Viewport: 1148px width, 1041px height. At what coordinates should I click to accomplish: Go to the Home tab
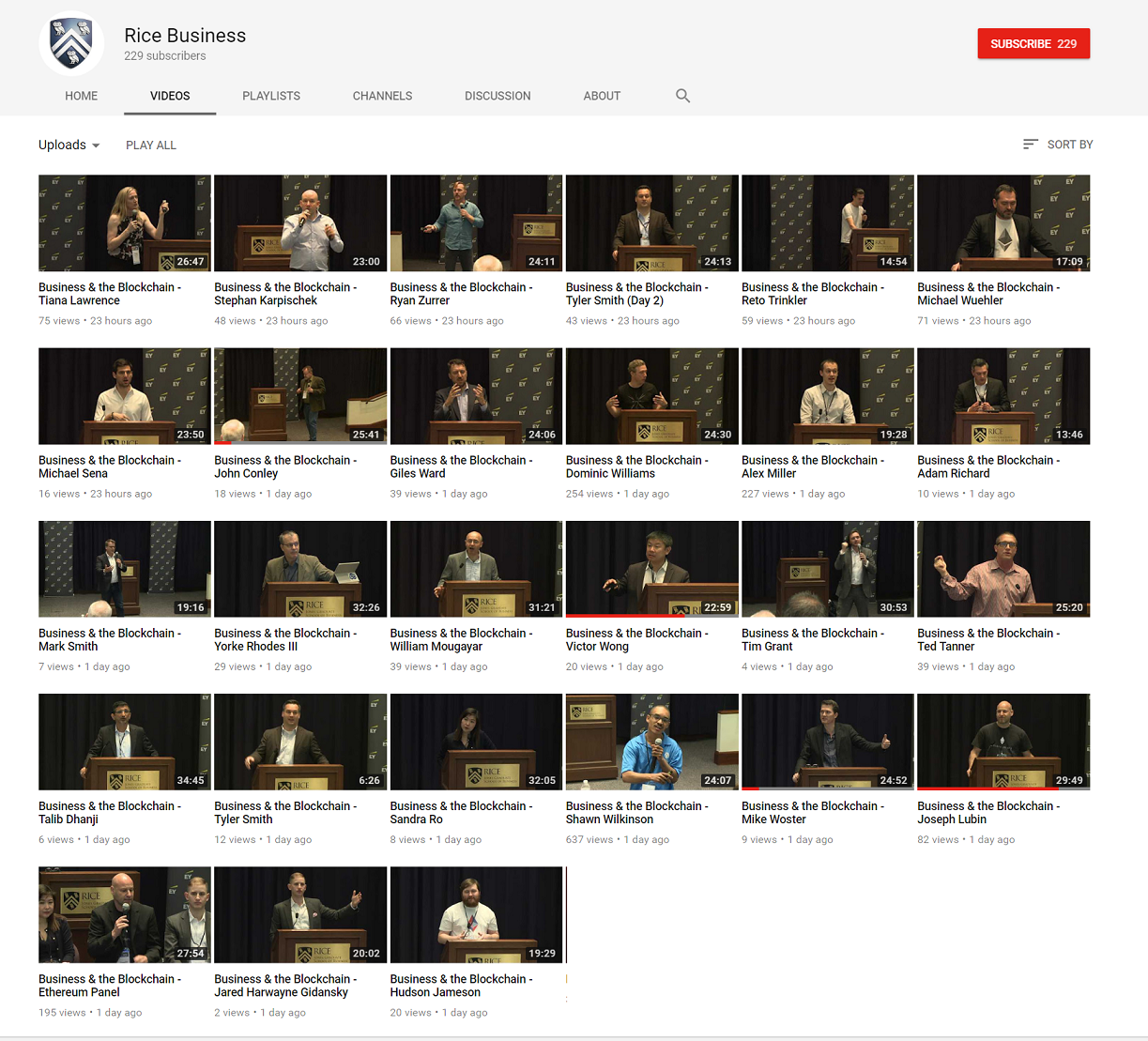click(x=82, y=96)
